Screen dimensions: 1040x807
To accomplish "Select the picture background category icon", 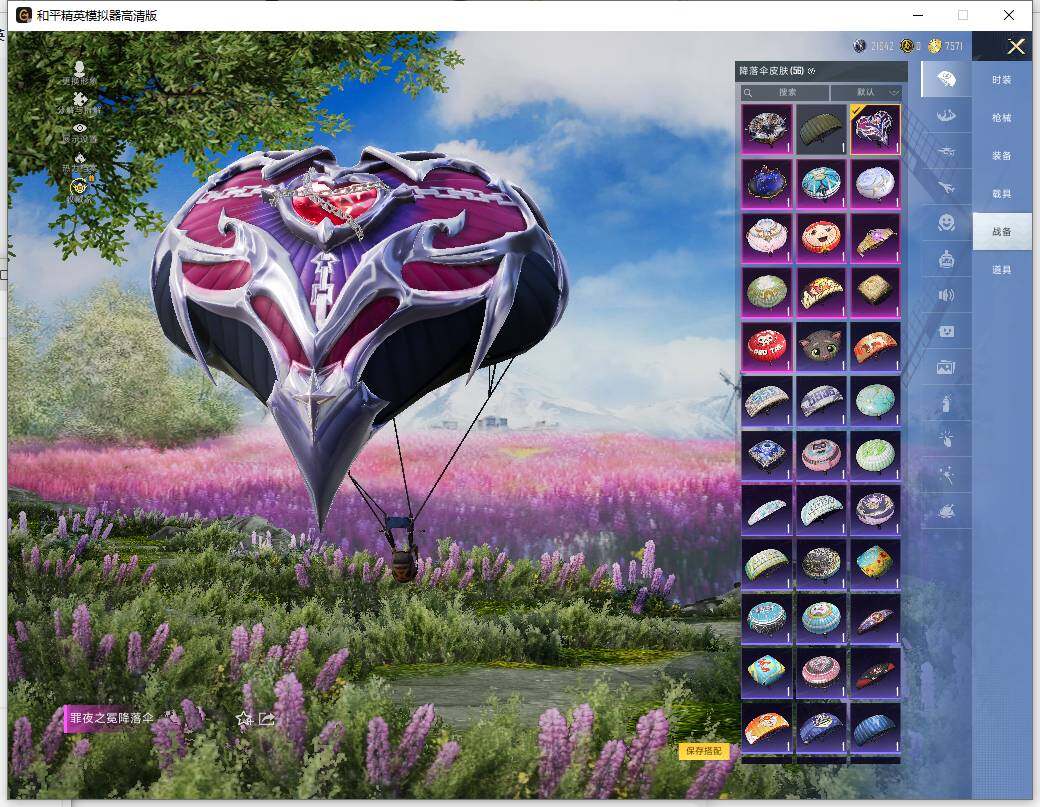I will click(x=946, y=367).
